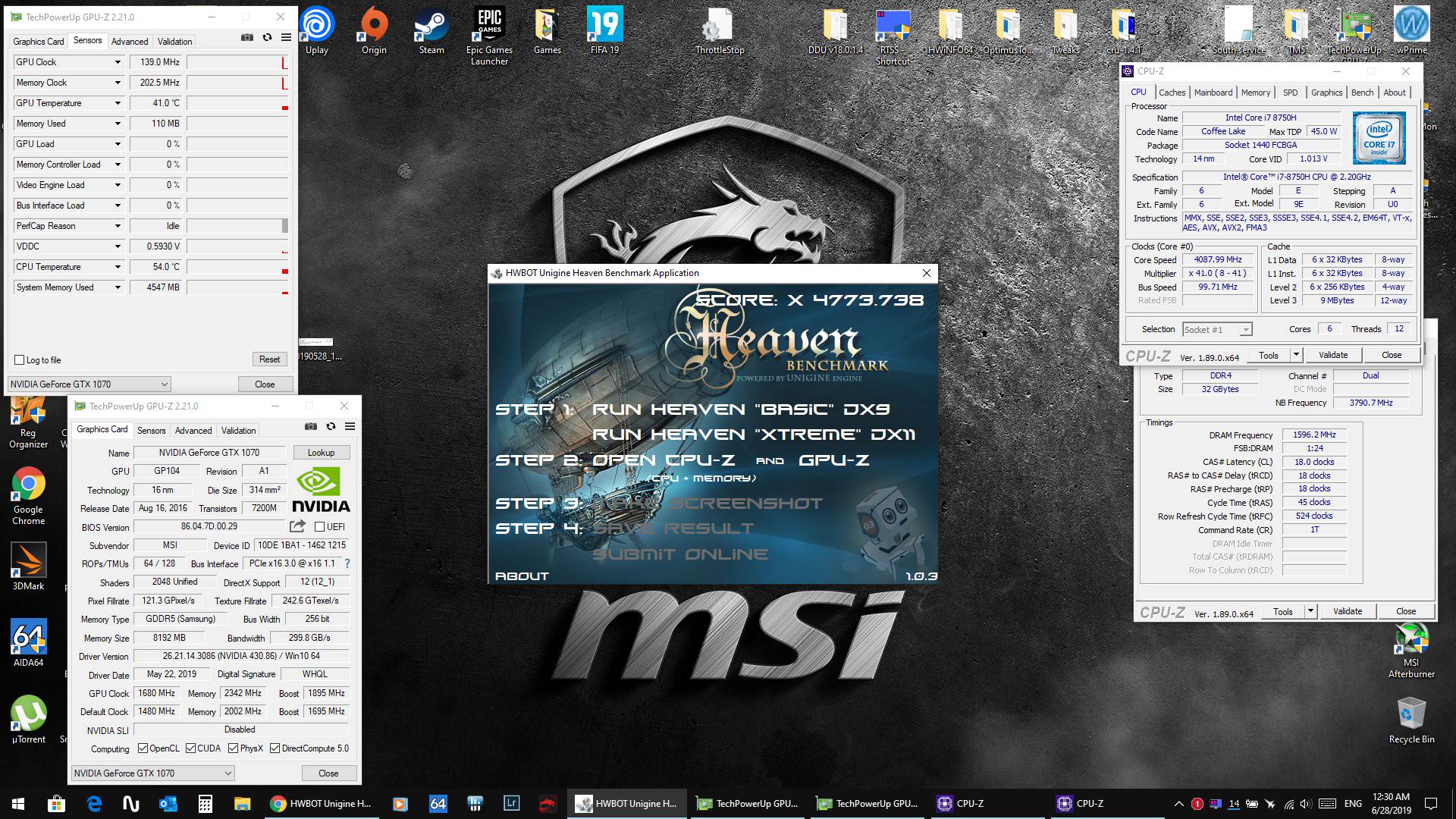This screenshot has height=819, width=1456.
Task: Open Outlook from the taskbar
Action: click(168, 804)
